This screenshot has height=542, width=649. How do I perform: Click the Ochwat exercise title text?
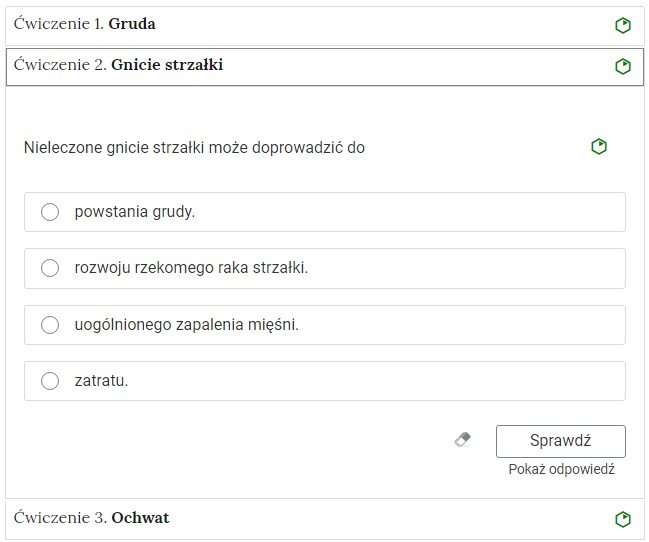coord(140,518)
